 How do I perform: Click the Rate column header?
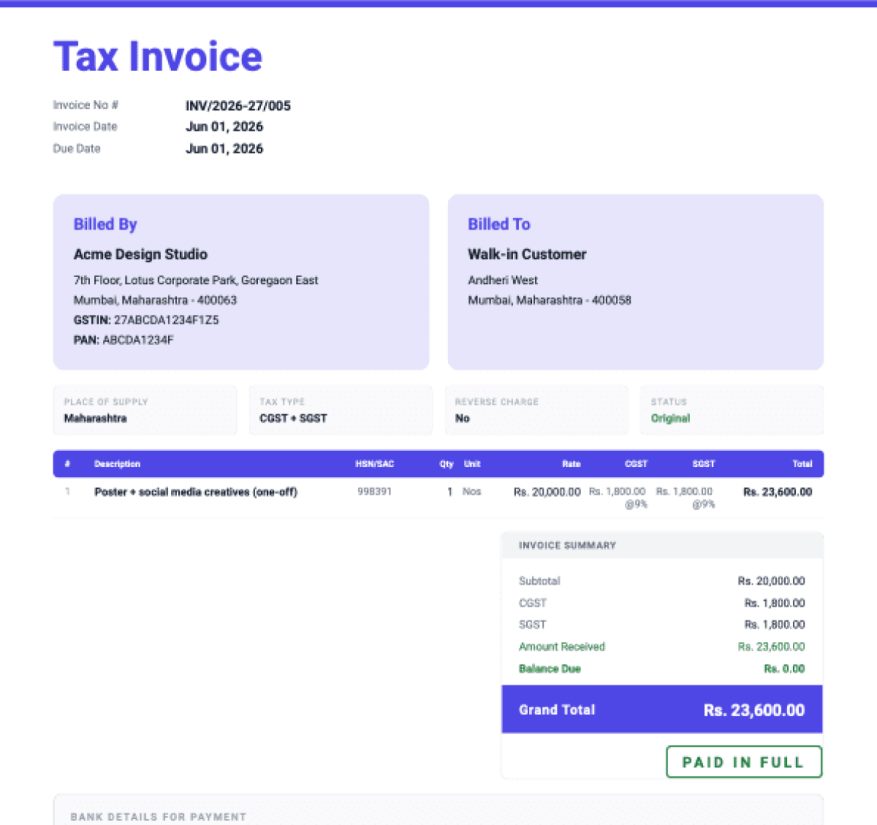coord(571,464)
